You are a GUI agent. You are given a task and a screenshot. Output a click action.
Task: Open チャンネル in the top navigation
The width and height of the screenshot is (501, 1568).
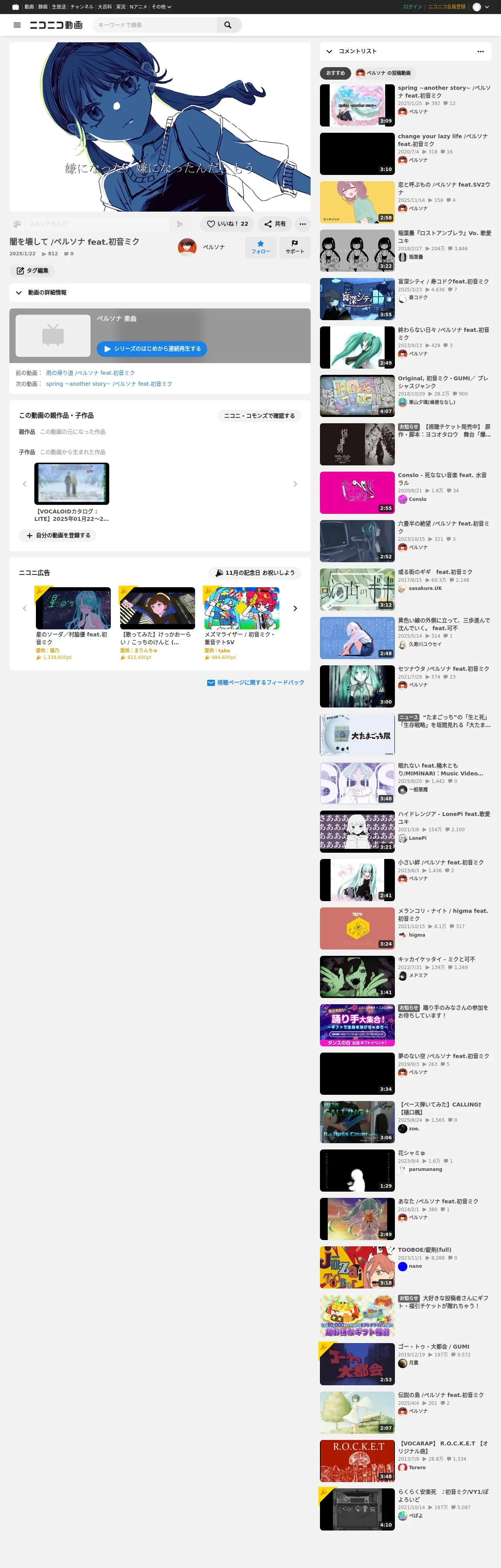82,7
